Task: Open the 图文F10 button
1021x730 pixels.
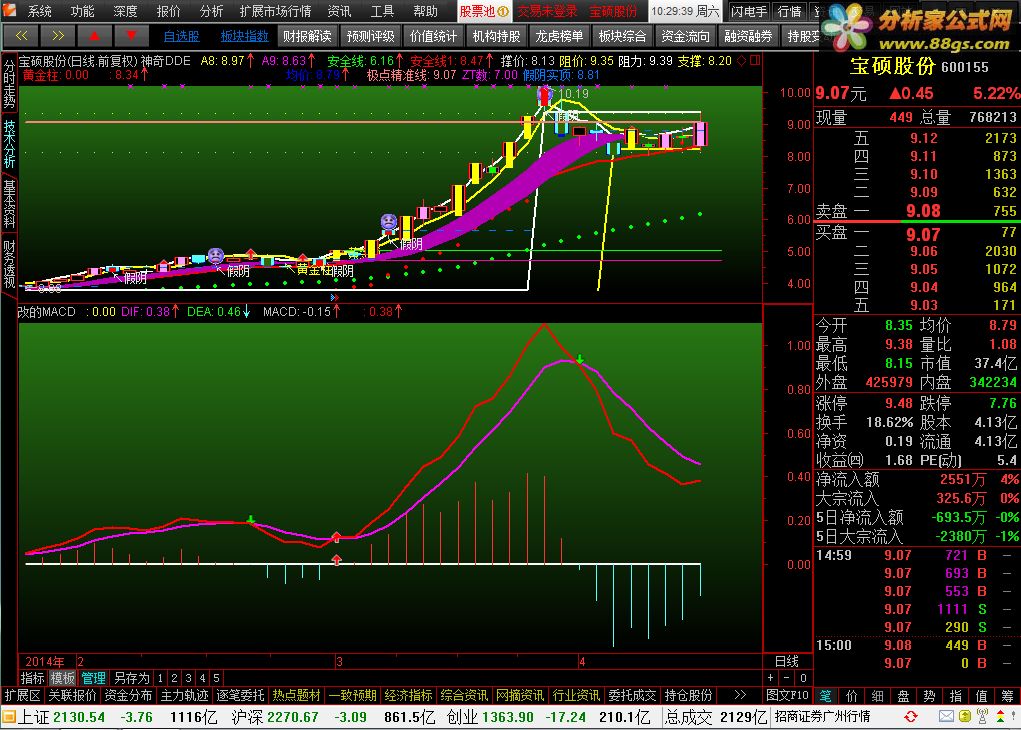Action: 787,695
